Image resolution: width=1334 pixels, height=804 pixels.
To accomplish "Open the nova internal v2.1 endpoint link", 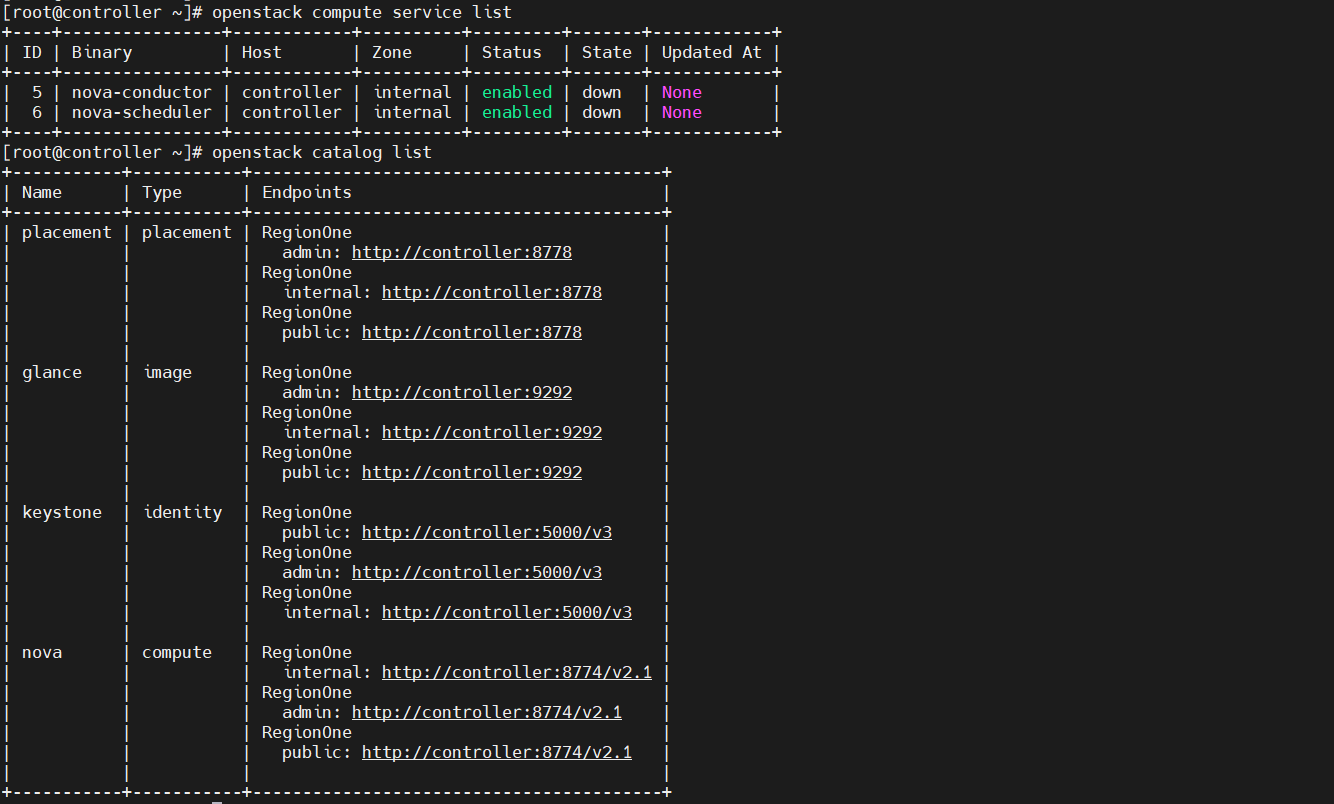I will [x=516, y=672].
